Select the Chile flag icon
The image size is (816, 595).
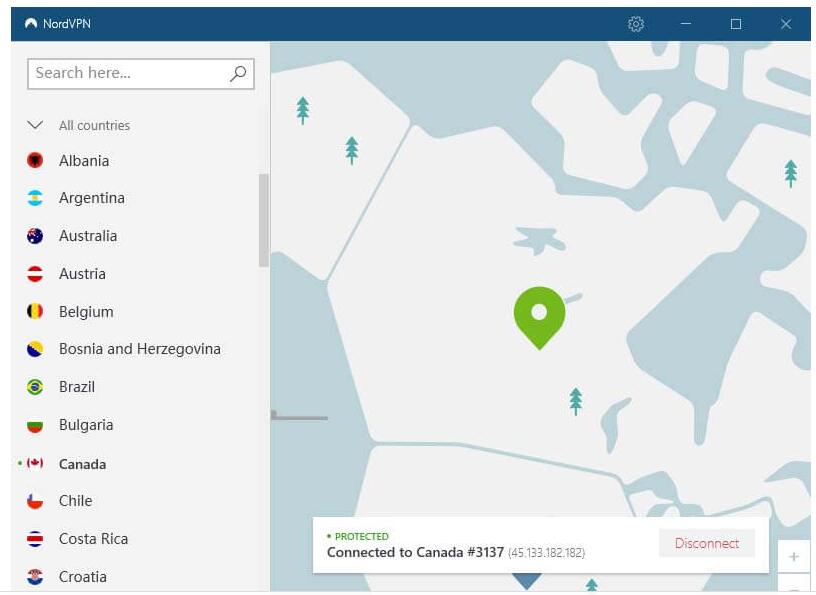[x=35, y=501]
